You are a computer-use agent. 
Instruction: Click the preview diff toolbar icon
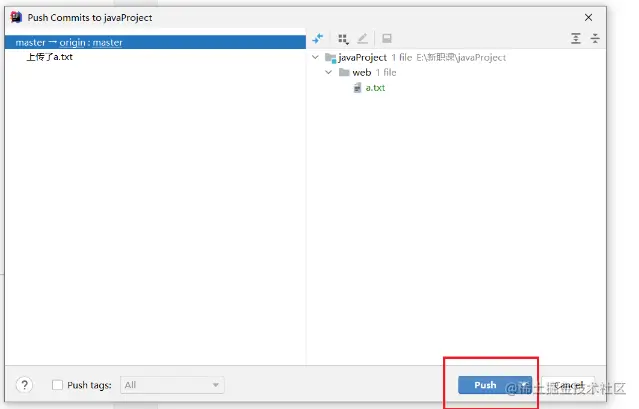coord(387,38)
